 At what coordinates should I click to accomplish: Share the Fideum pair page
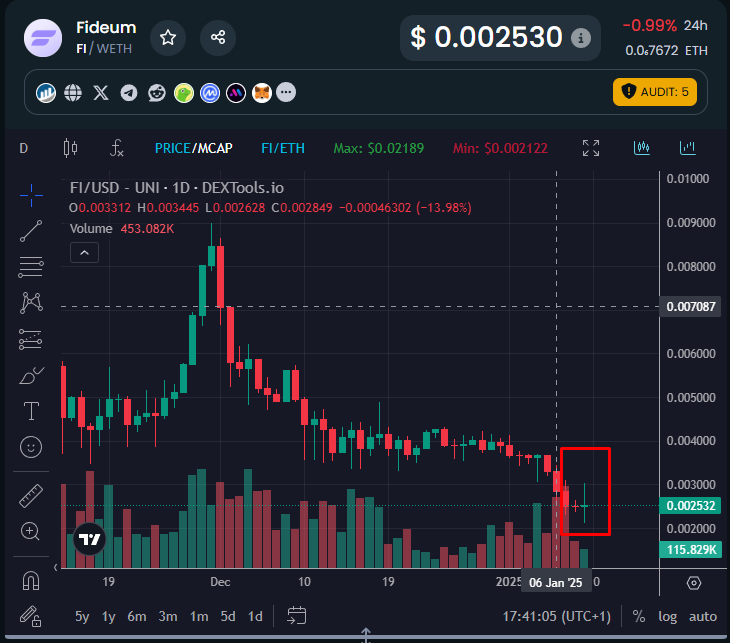coord(218,38)
